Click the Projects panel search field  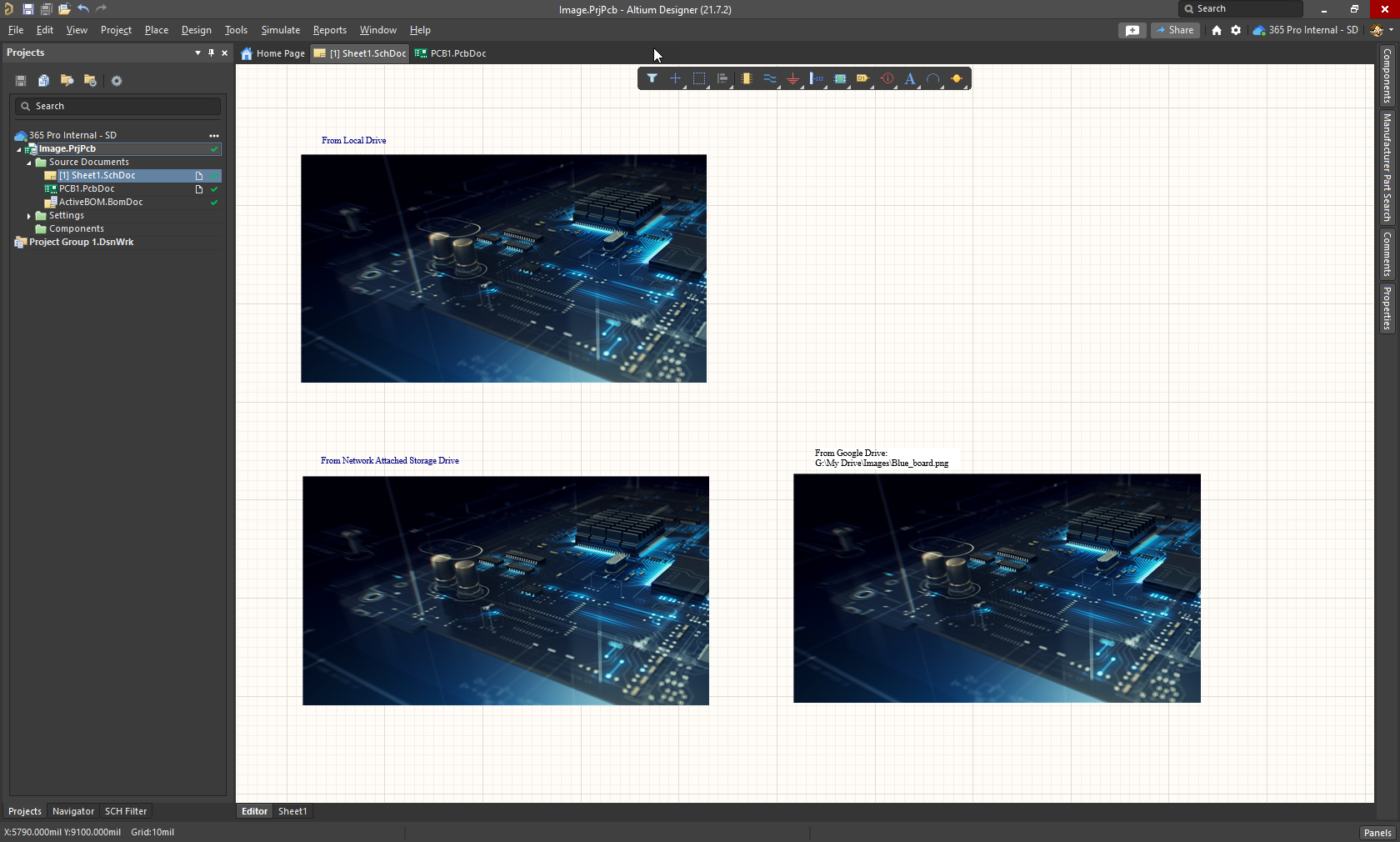point(117,106)
